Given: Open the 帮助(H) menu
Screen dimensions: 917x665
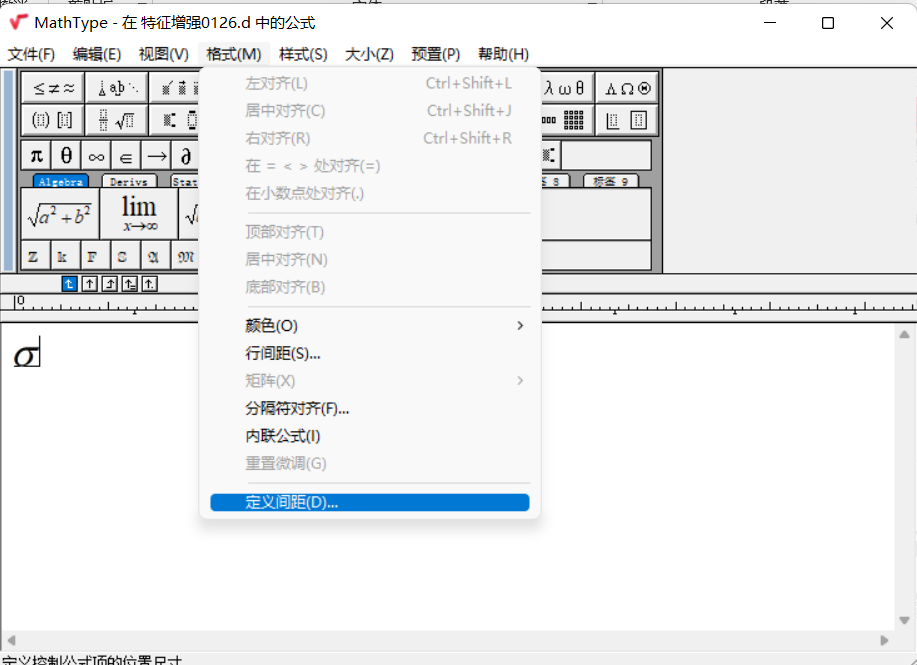Looking at the screenshot, I should click(504, 54).
